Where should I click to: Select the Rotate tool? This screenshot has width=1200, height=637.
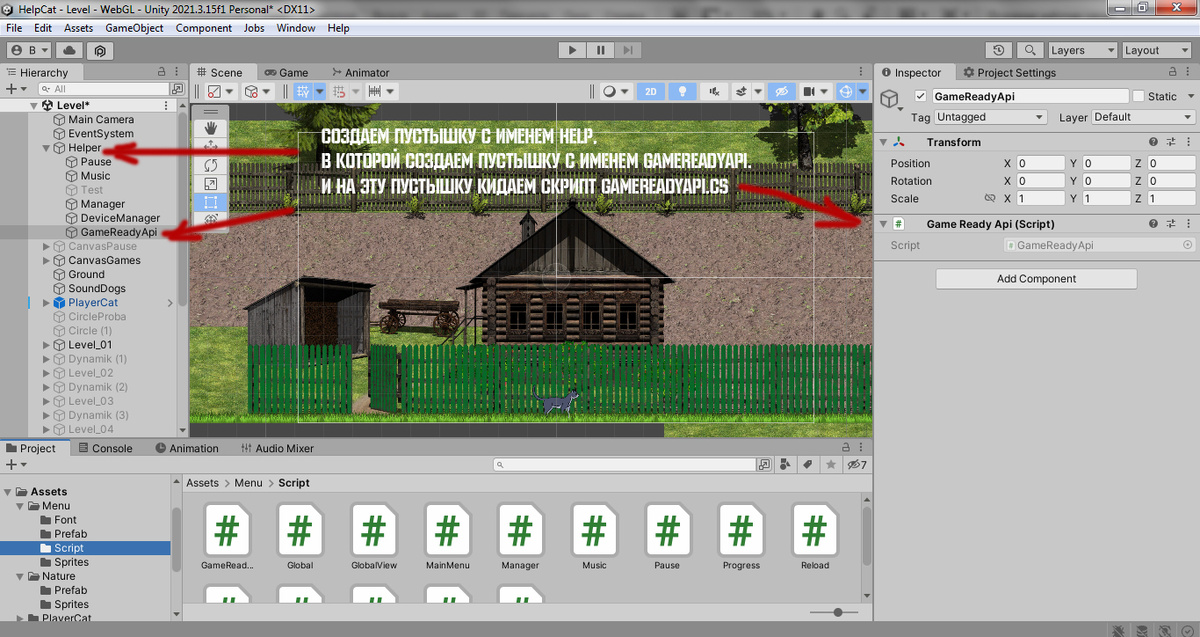(x=211, y=165)
